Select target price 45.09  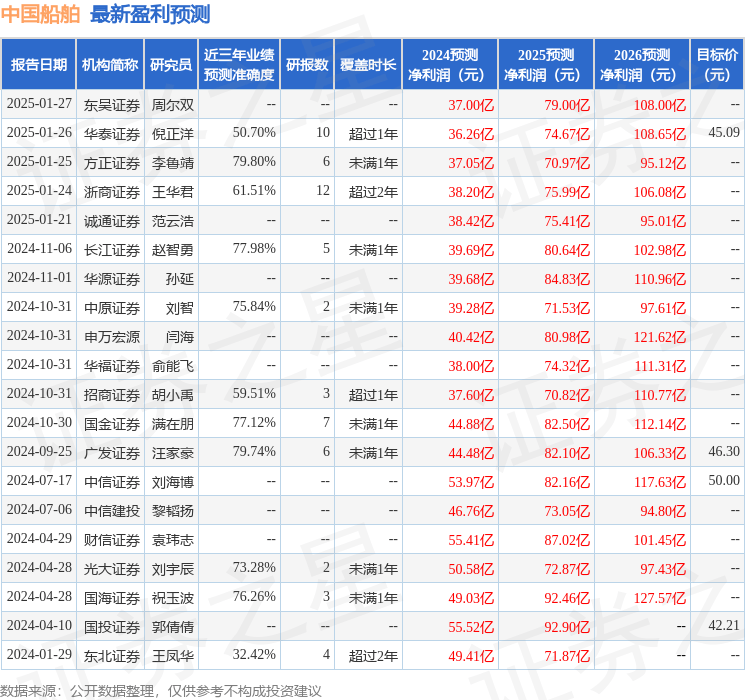point(724,133)
